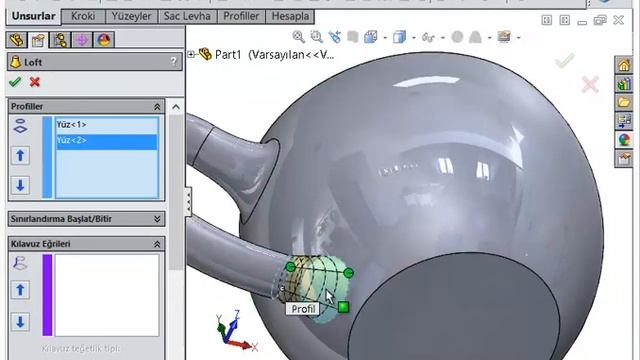This screenshot has height=360, width=640.
Task: Switch to Unsurlar tab
Action: (33, 16)
